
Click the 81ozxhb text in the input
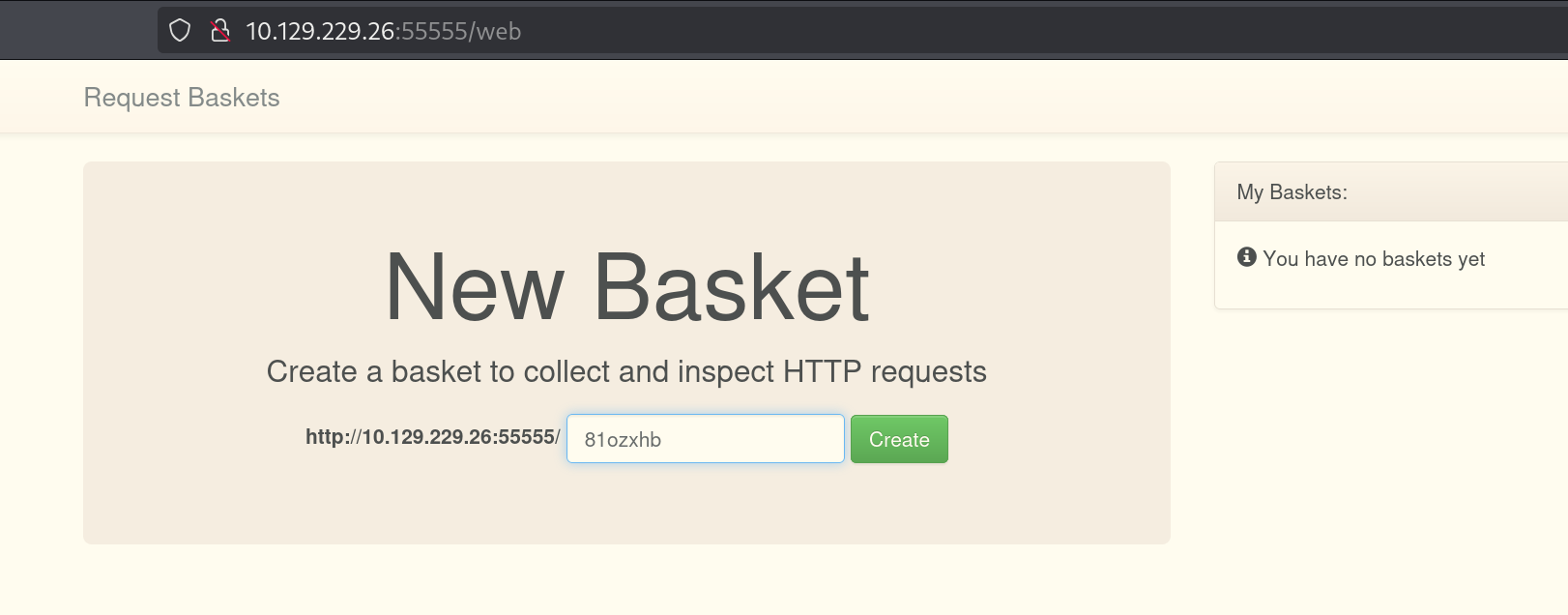click(623, 440)
